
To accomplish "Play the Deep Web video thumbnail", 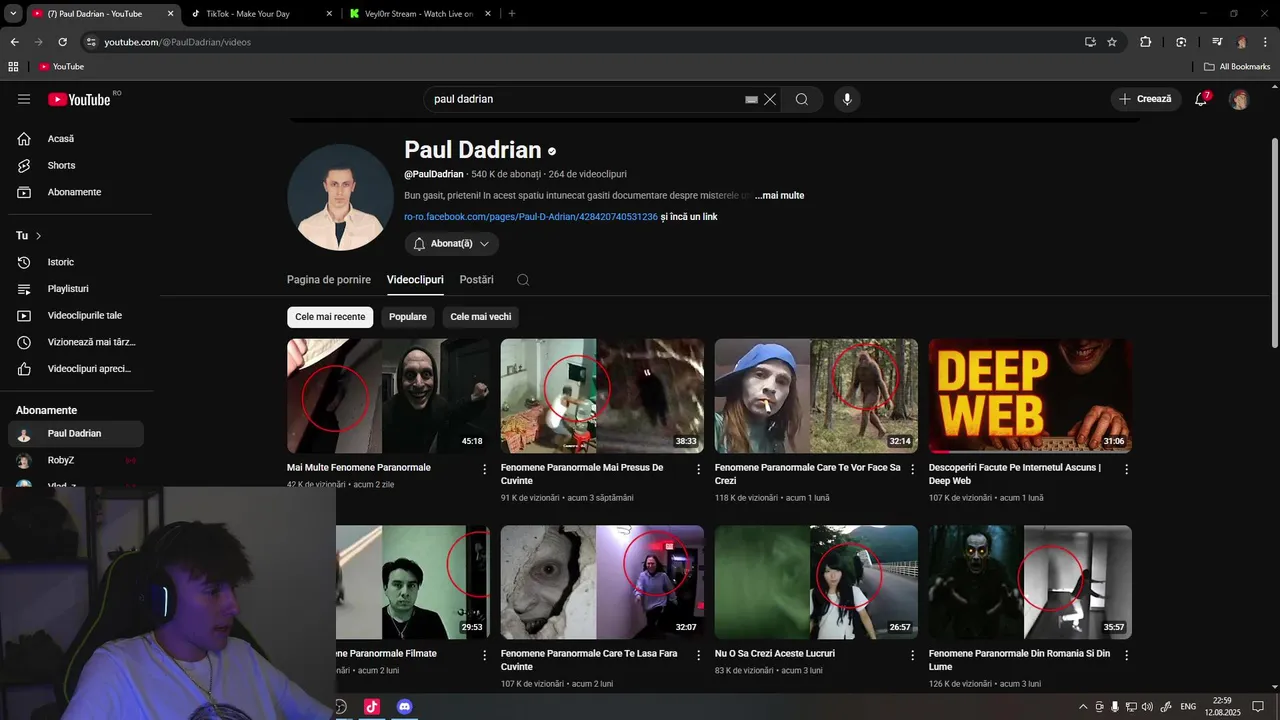I will (x=1030, y=396).
